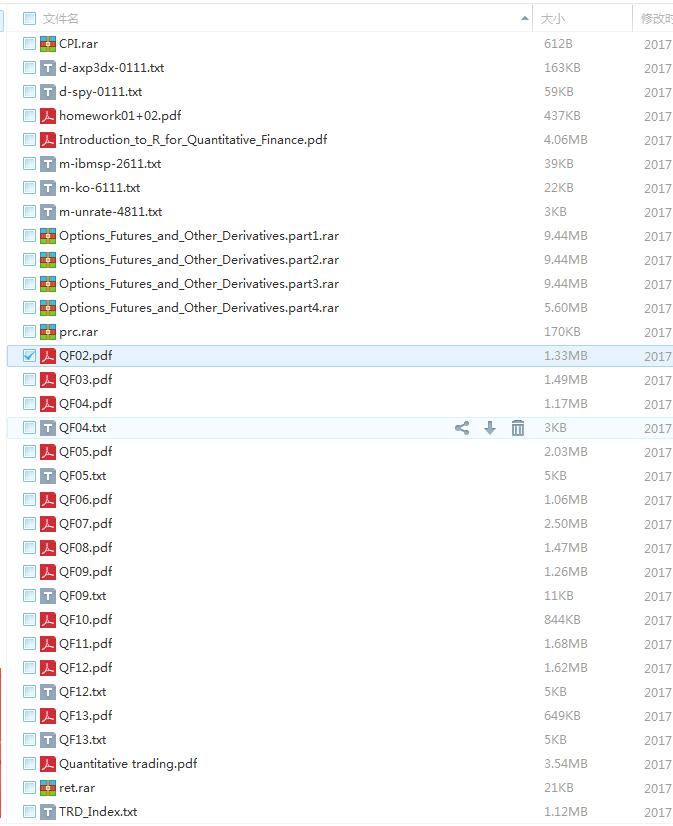Open Quantitative trading.pdf file name

128,764
